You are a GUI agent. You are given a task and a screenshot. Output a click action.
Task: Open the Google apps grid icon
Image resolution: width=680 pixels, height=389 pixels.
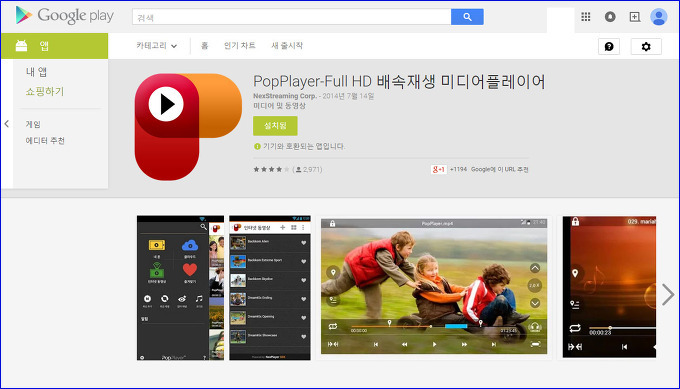[x=585, y=16]
